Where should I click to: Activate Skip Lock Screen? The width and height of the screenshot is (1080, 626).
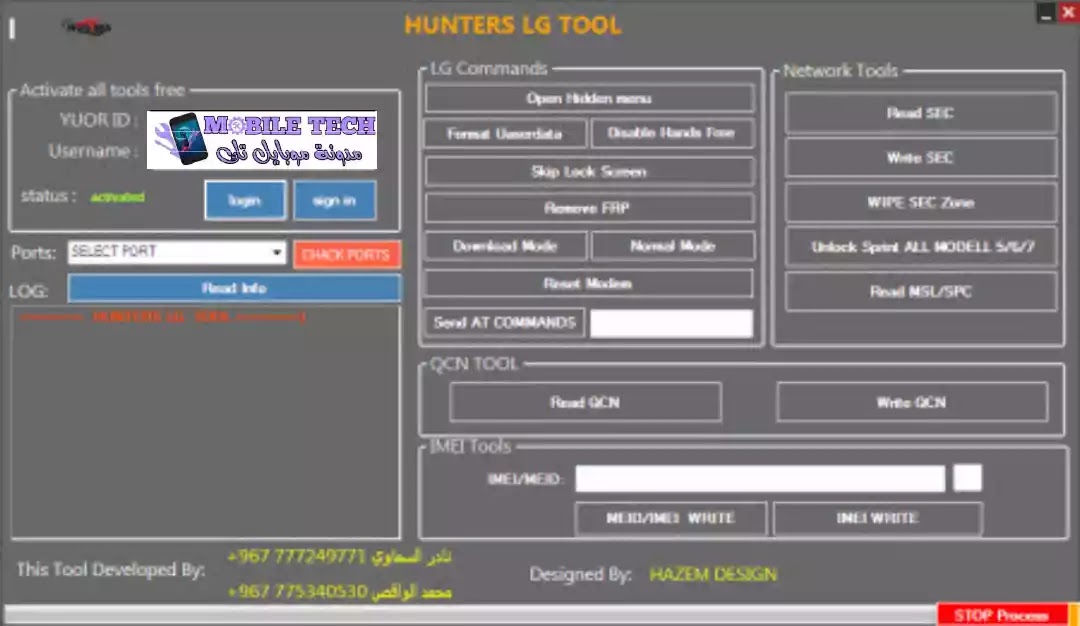(x=589, y=171)
